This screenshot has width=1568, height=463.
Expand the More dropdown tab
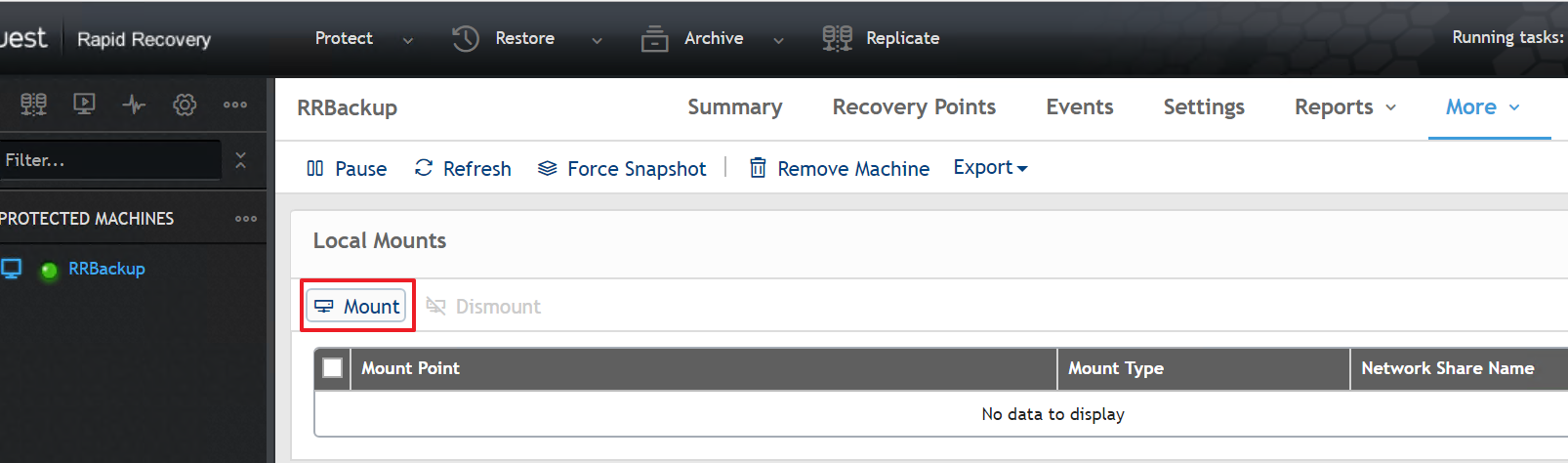click(x=1482, y=107)
